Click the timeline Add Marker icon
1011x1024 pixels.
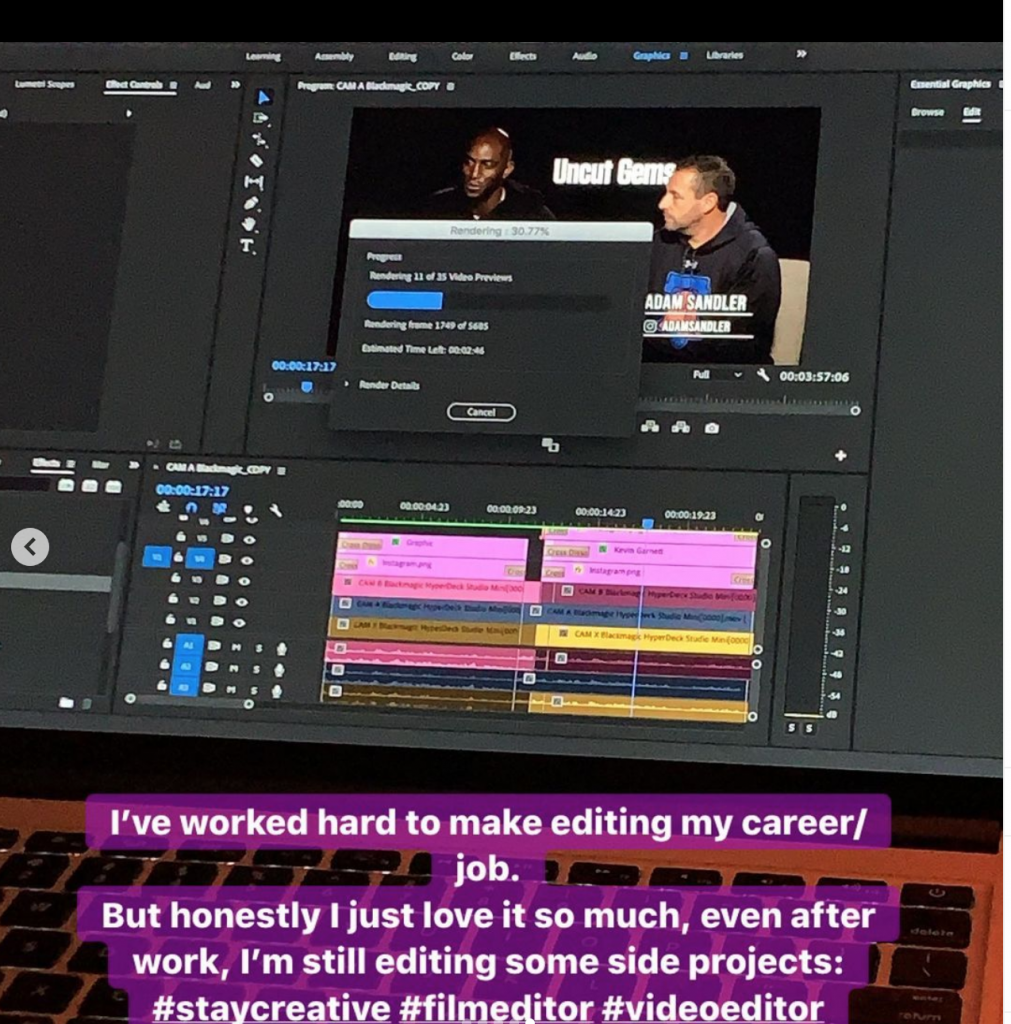(x=248, y=509)
